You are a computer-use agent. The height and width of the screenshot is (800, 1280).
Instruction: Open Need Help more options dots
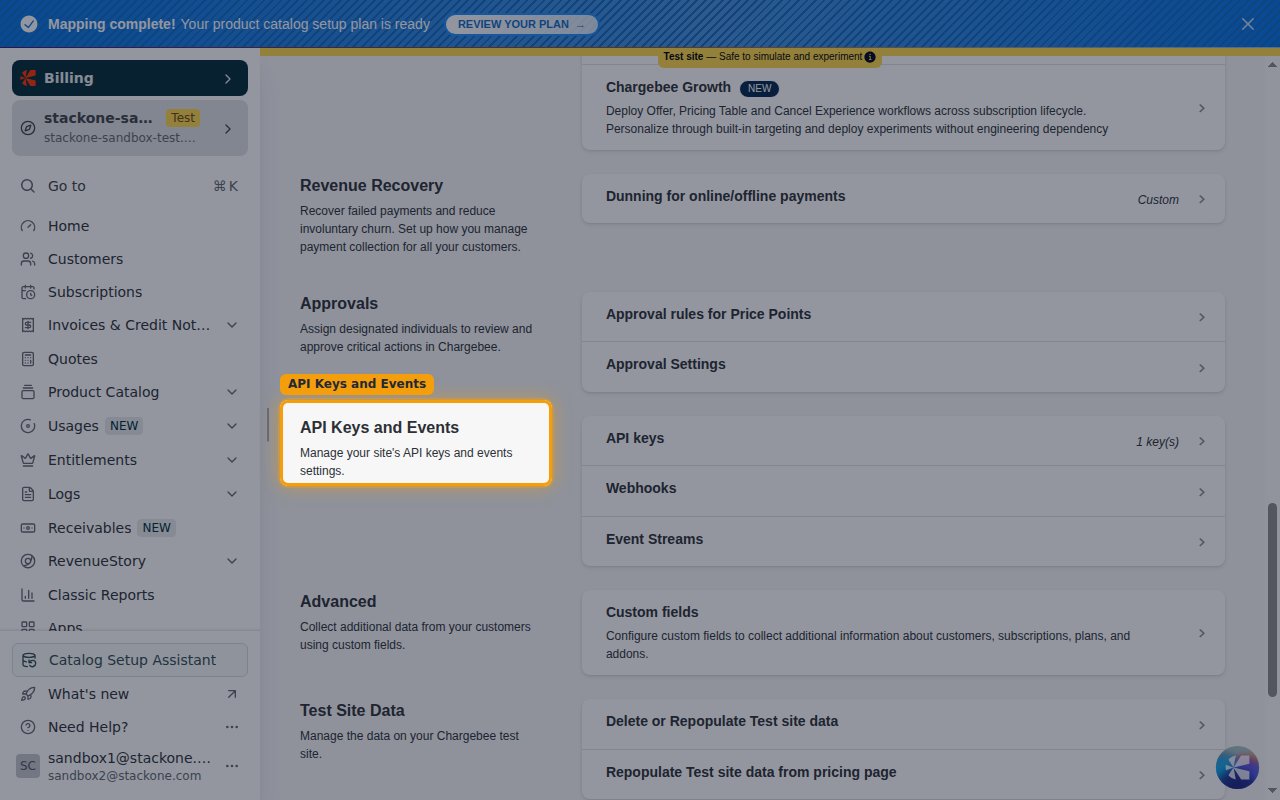[x=232, y=727]
